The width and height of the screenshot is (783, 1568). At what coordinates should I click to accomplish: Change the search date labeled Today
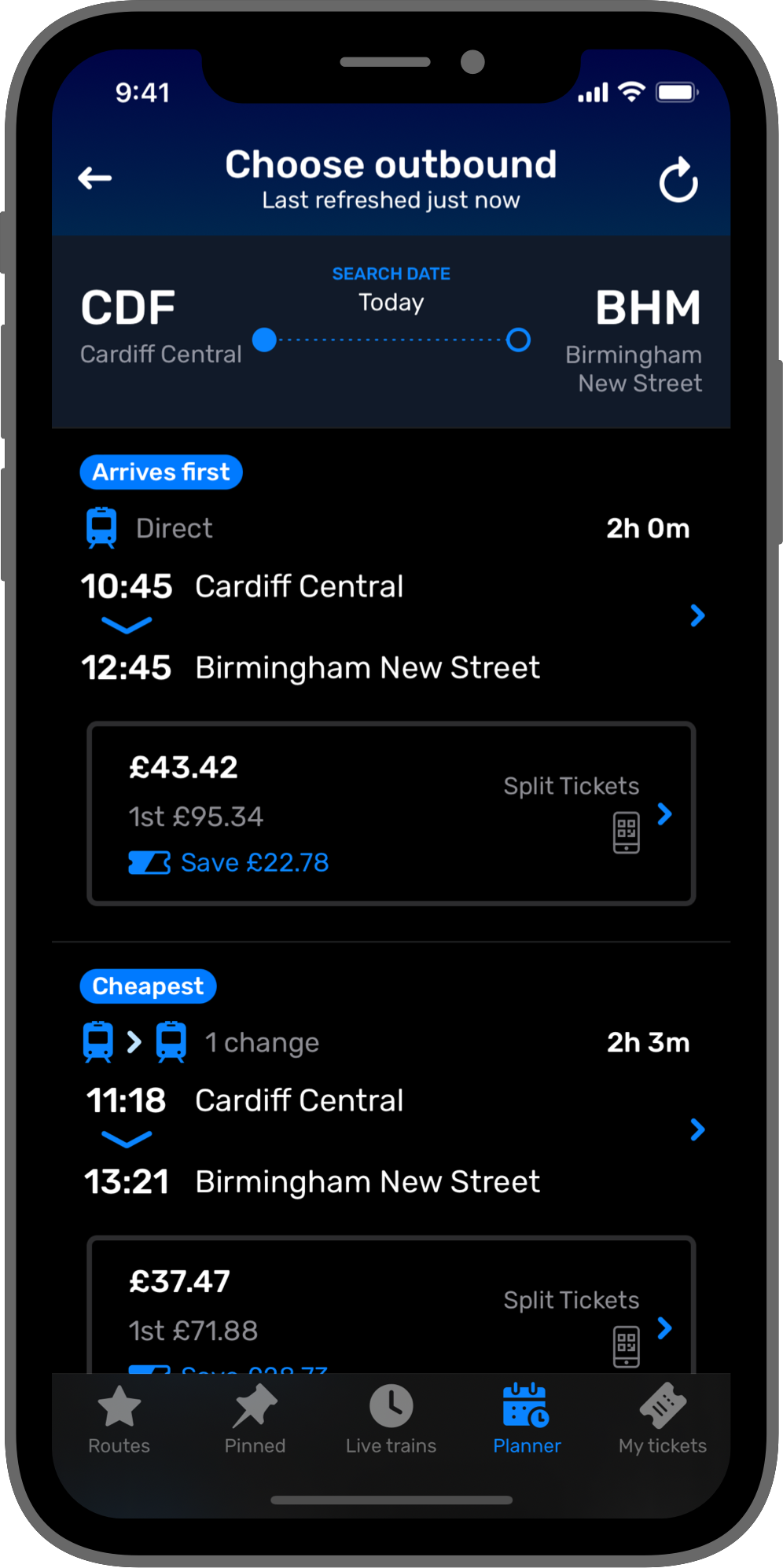(x=391, y=302)
